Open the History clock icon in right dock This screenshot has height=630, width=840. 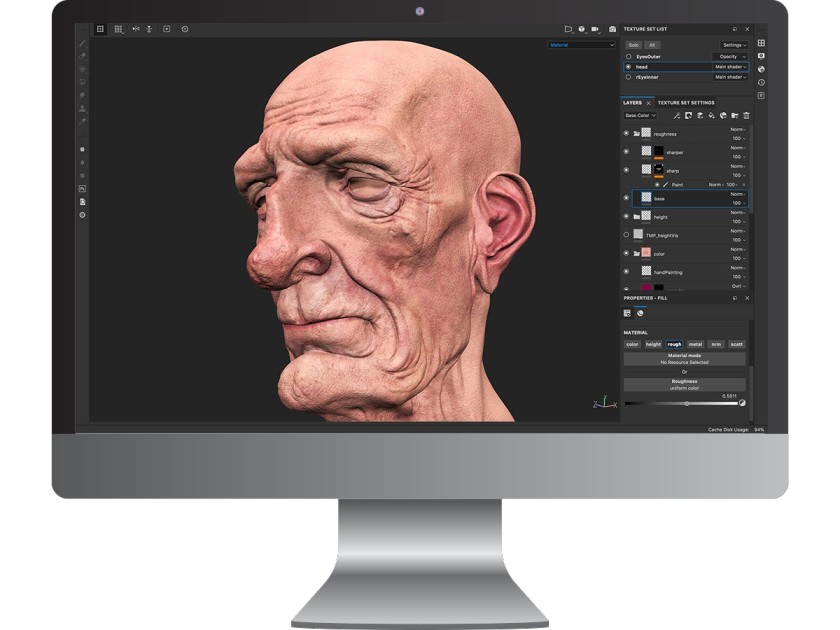pos(761,82)
